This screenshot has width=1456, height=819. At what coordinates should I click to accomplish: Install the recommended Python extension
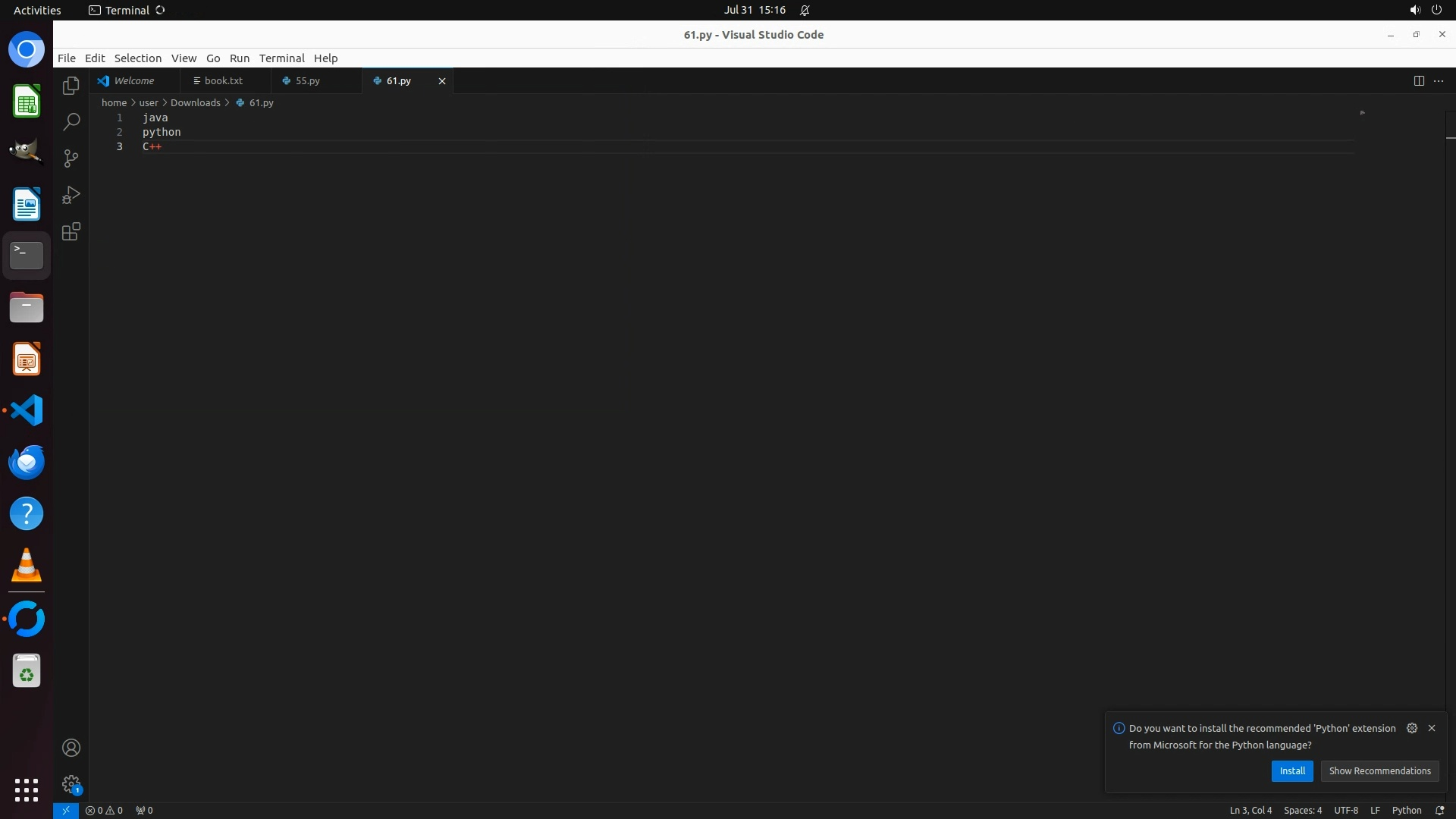coord(1291,770)
